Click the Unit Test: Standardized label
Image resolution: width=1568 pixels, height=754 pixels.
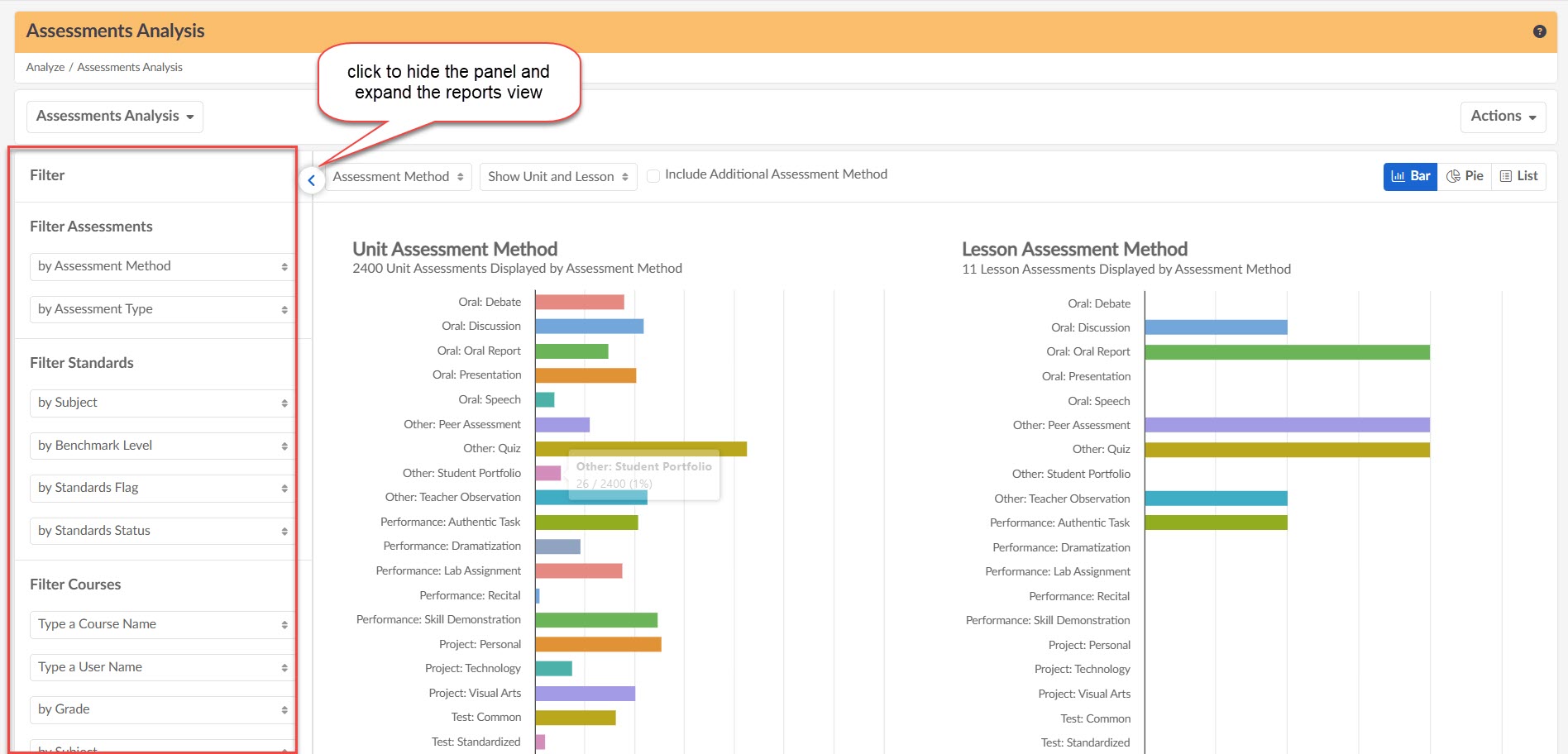pos(476,742)
